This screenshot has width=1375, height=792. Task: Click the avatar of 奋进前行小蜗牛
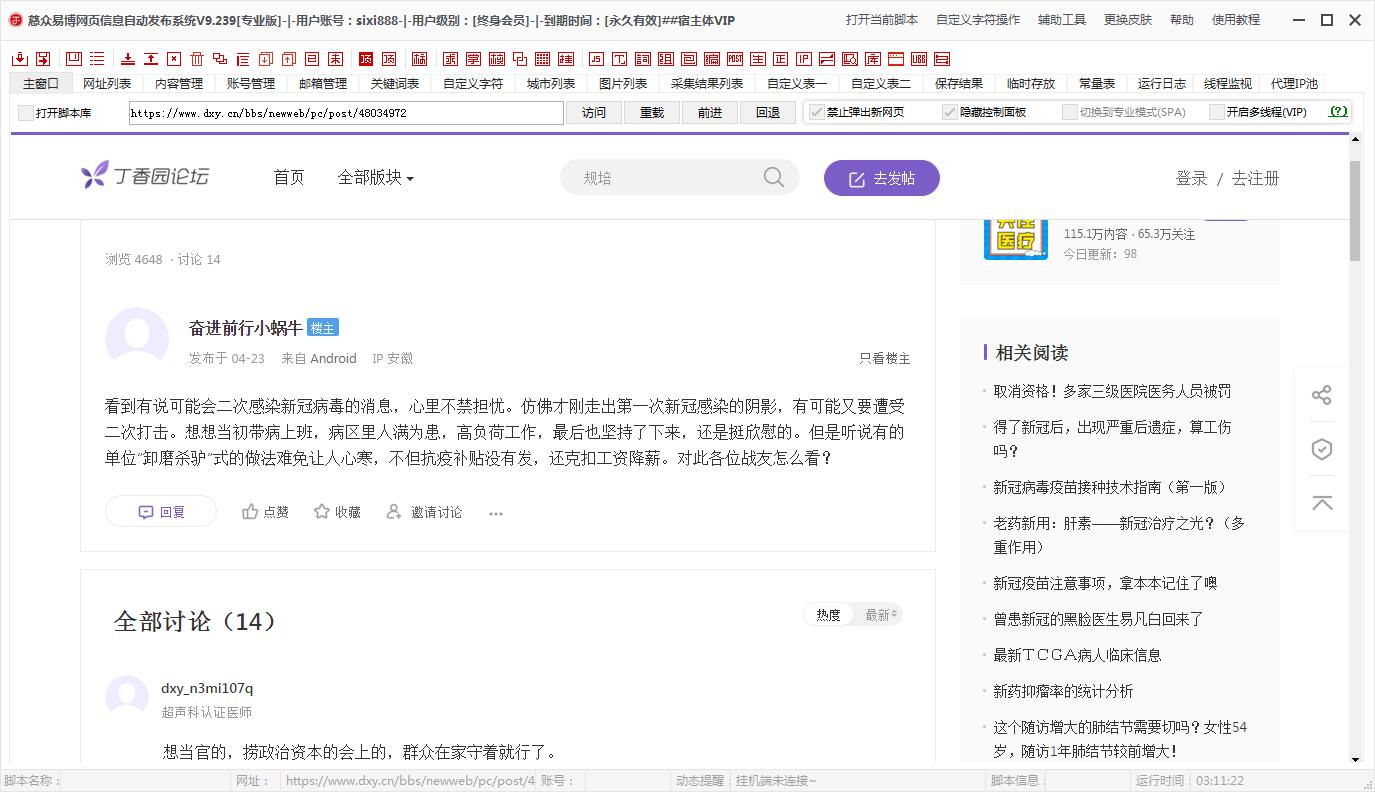(x=137, y=339)
